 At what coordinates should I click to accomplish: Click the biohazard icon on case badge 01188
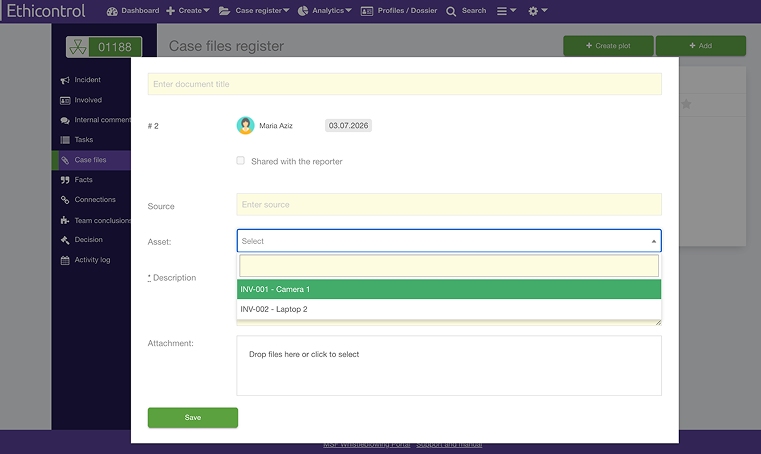[x=78, y=47]
